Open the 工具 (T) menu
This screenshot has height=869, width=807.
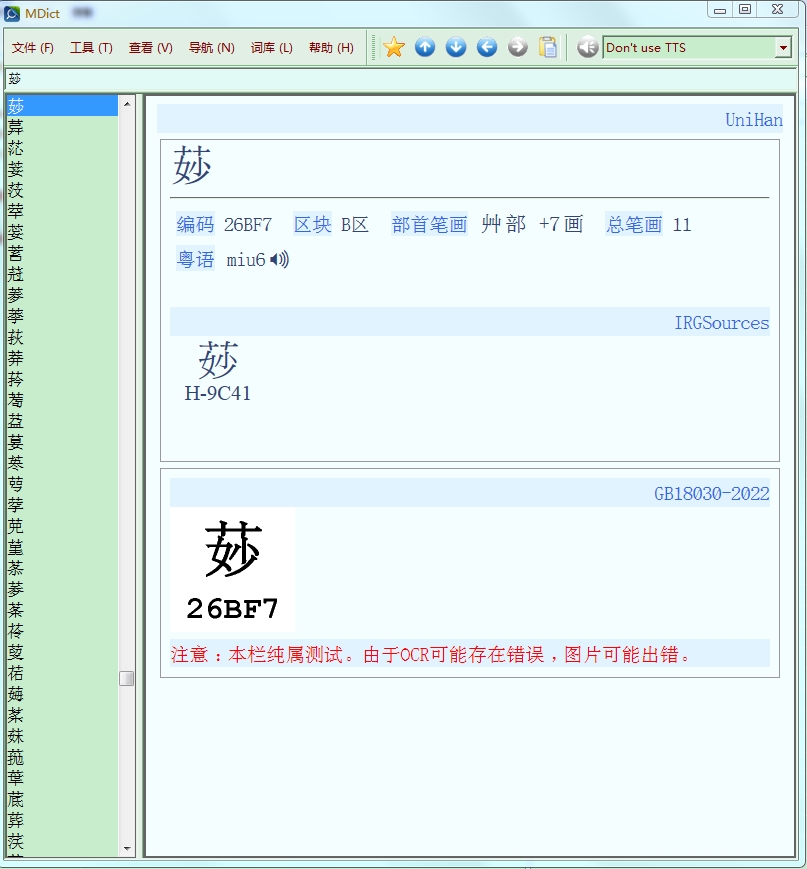coord(91,48)
